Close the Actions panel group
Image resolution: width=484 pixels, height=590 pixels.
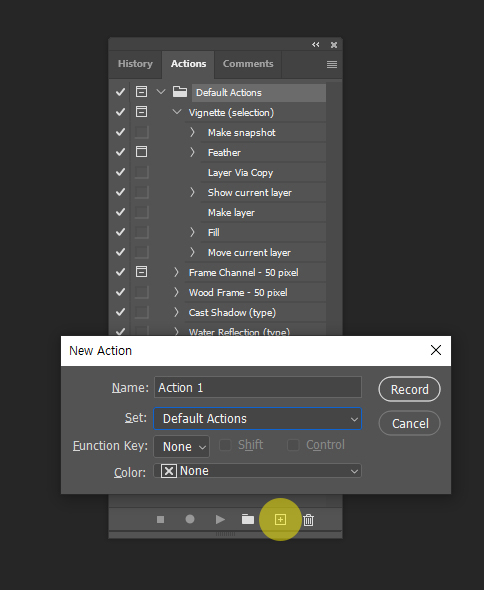334,45
